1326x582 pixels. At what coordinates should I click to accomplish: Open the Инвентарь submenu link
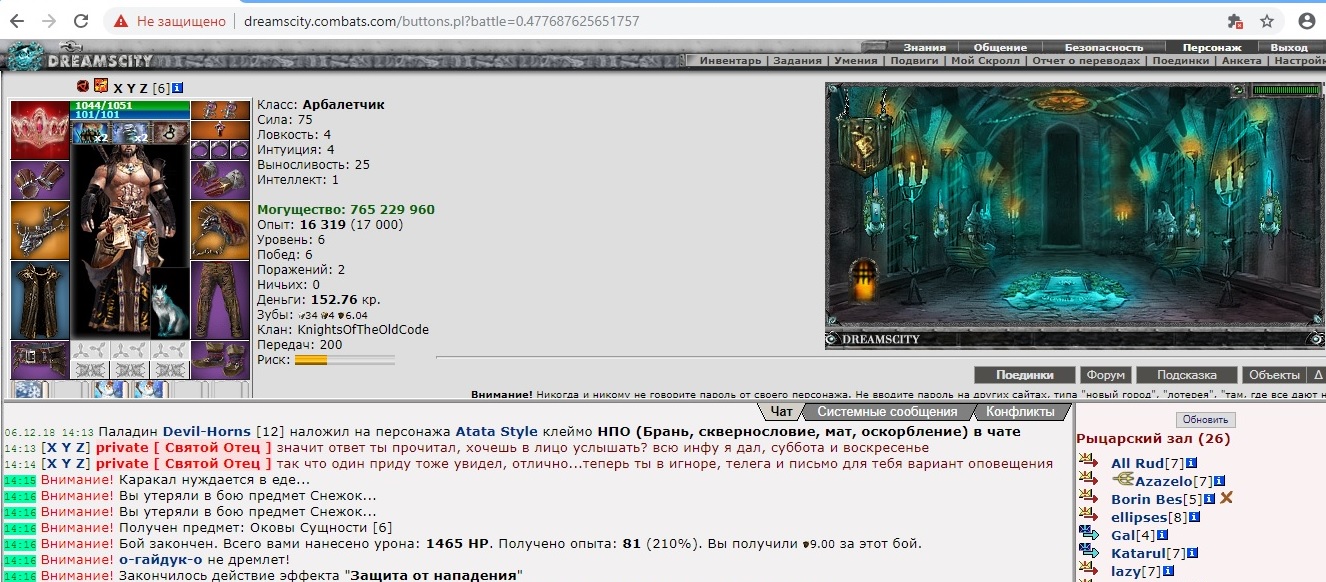pyautogui.click(x=732, y=61)
